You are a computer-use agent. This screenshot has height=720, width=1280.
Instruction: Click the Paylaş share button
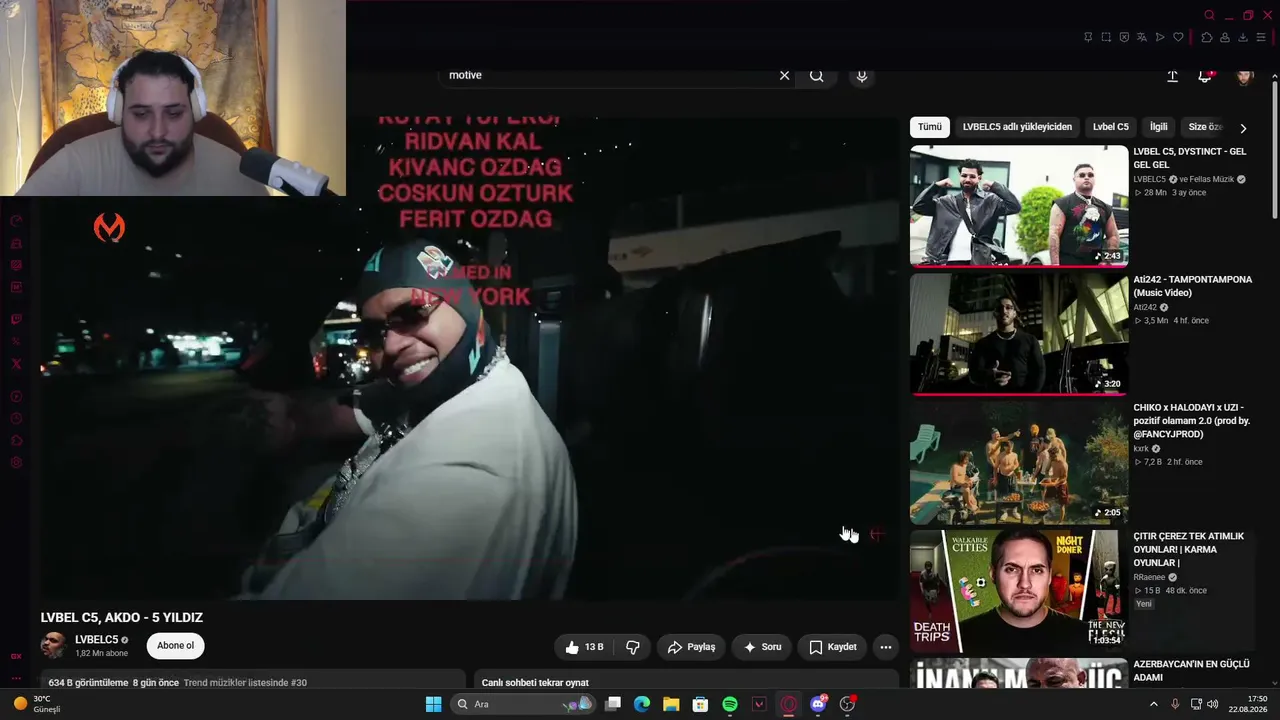(691, 647)
